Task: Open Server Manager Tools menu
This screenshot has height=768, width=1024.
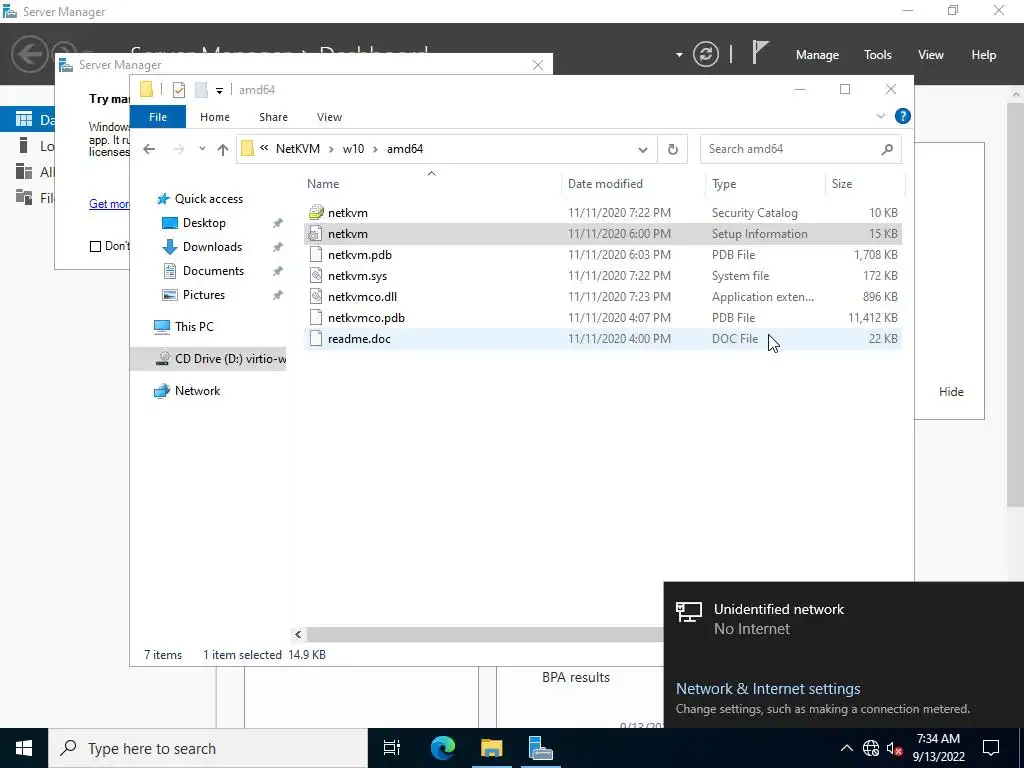Action: point(878,55)
